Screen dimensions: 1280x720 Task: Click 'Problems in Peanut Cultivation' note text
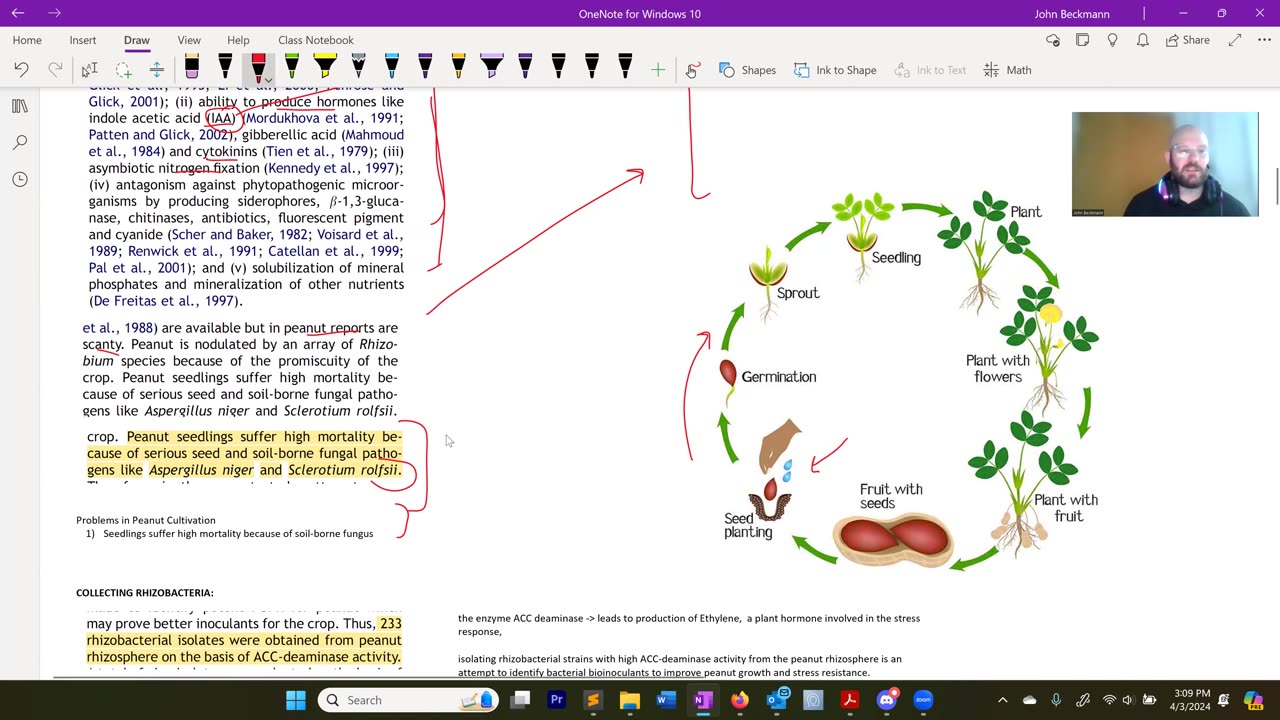tap(146, 520)
